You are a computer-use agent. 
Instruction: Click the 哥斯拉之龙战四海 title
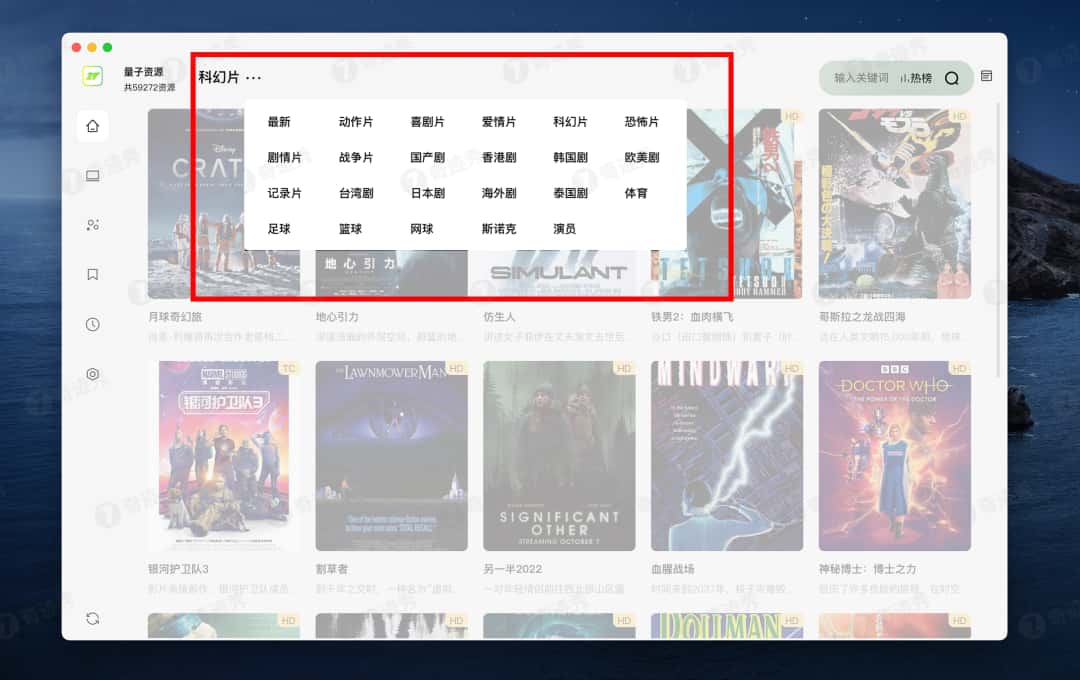[862, 317]
